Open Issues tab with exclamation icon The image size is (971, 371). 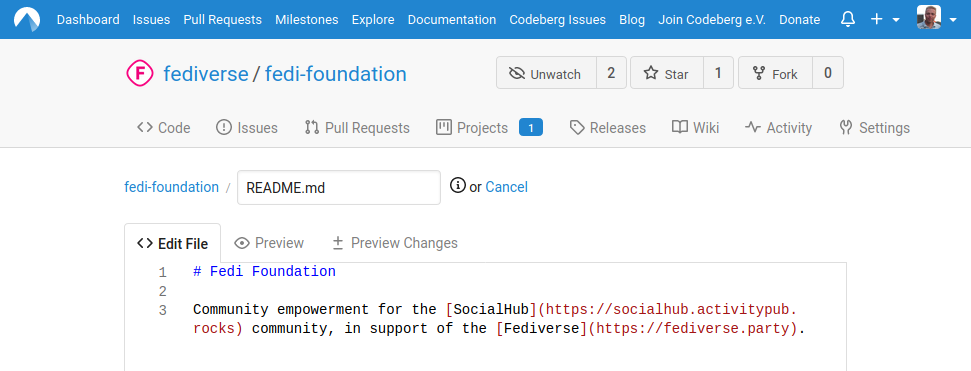click(246, 128)
